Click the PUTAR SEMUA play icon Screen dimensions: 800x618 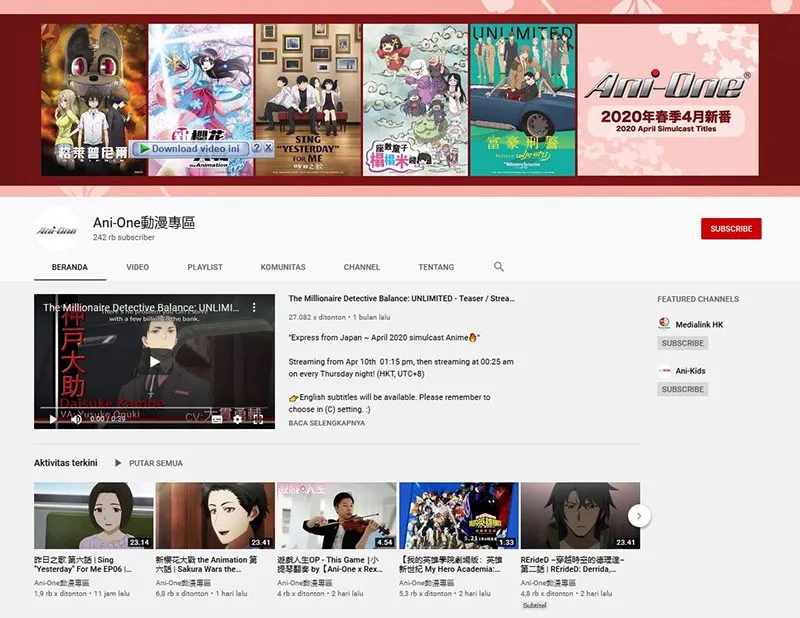119,463
